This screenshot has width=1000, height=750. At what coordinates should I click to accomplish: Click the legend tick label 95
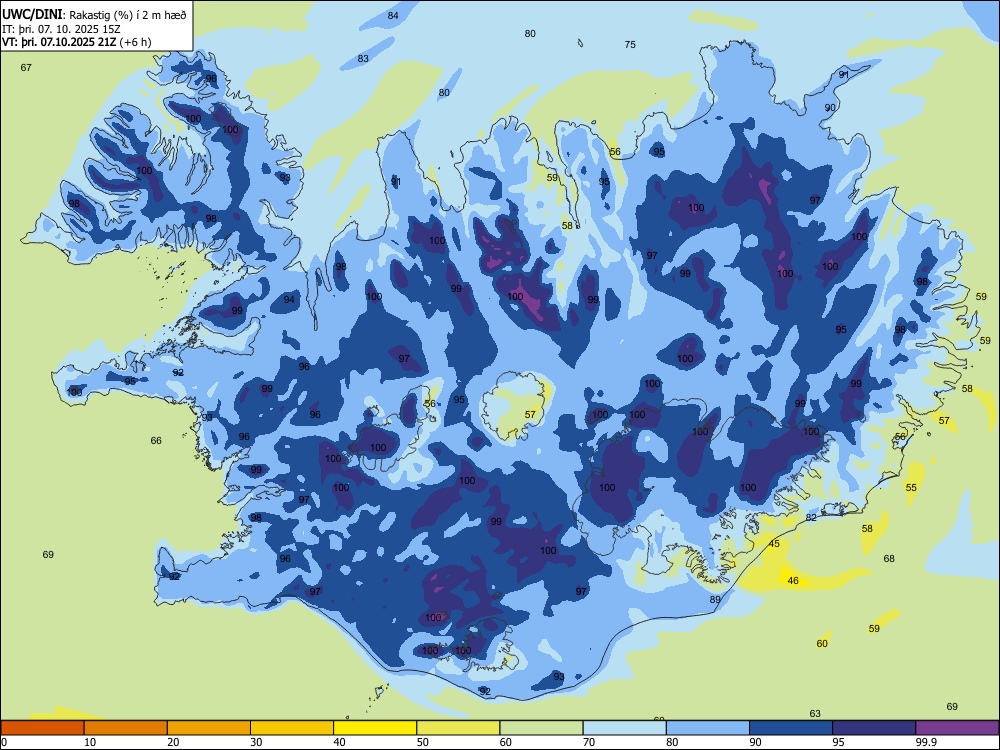click(x=839, y=742)
